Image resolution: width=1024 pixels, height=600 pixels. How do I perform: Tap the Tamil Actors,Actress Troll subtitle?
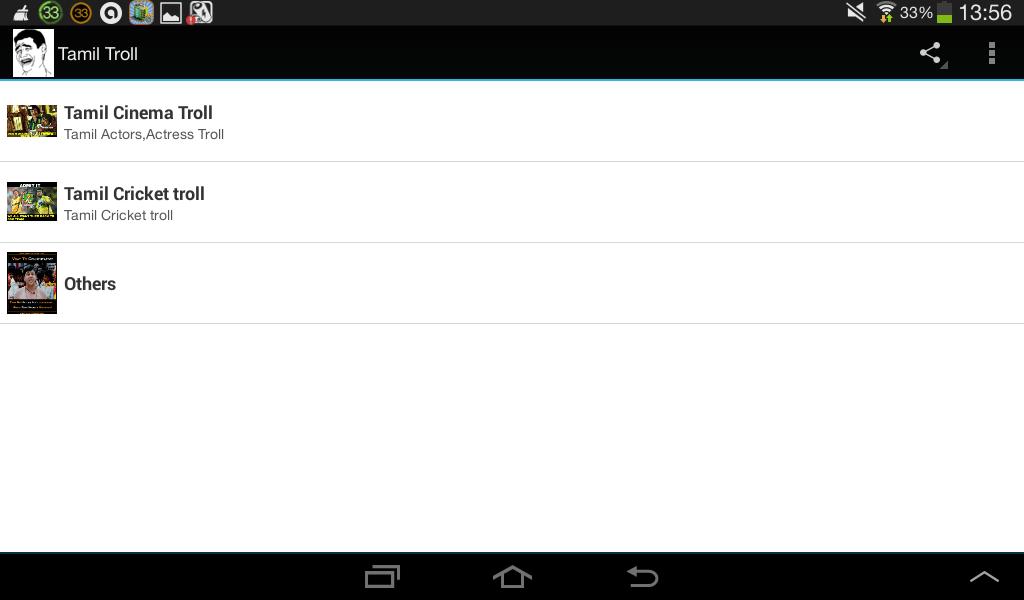tap(144, 134)
